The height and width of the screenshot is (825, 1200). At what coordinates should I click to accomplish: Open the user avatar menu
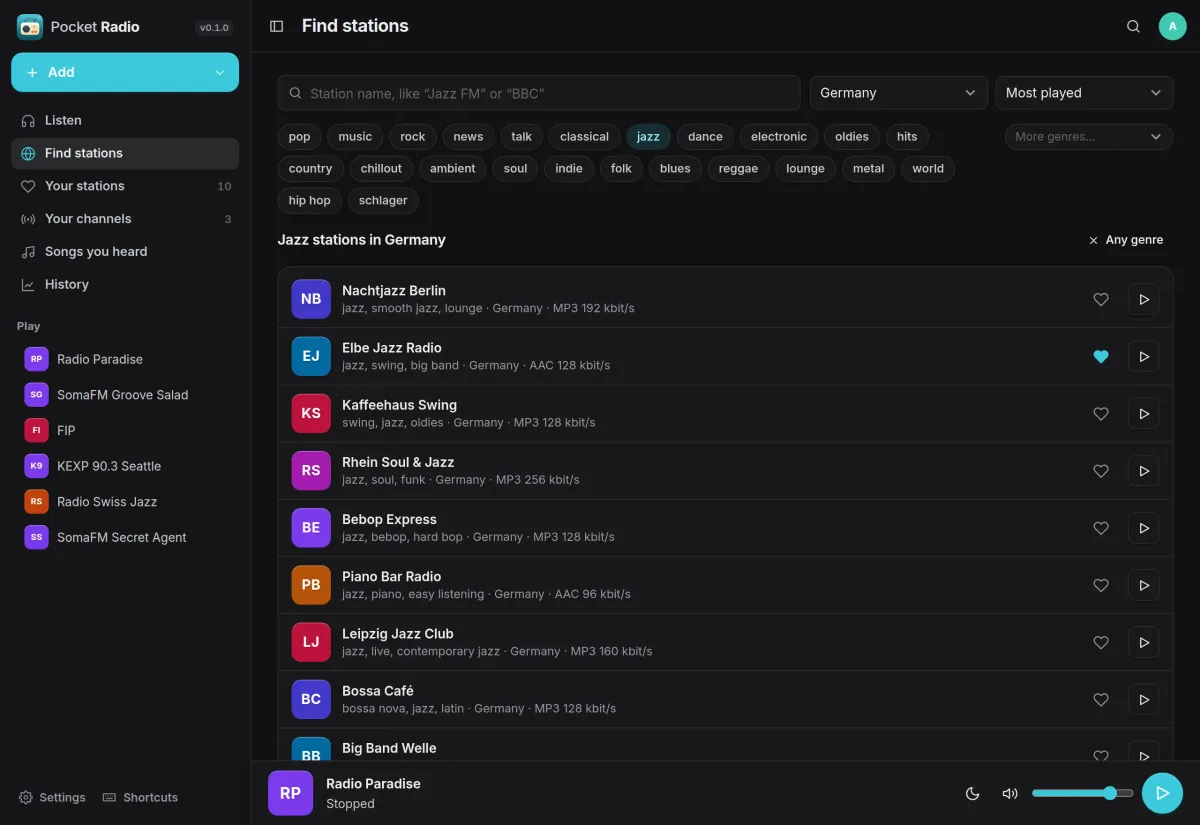click(1172, 27)
